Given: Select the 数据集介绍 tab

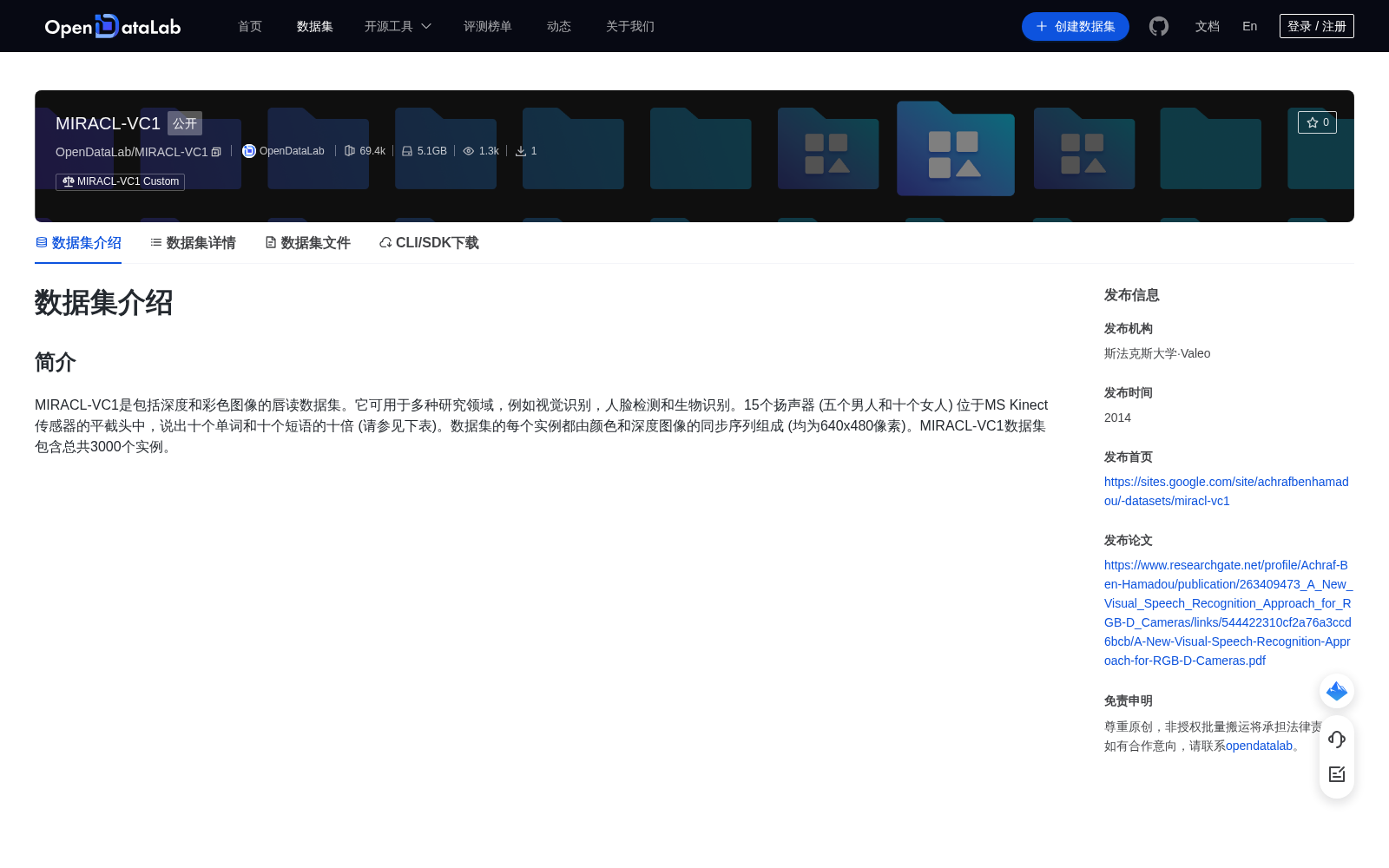Looking at the screenshot, I should coord(78,243).
